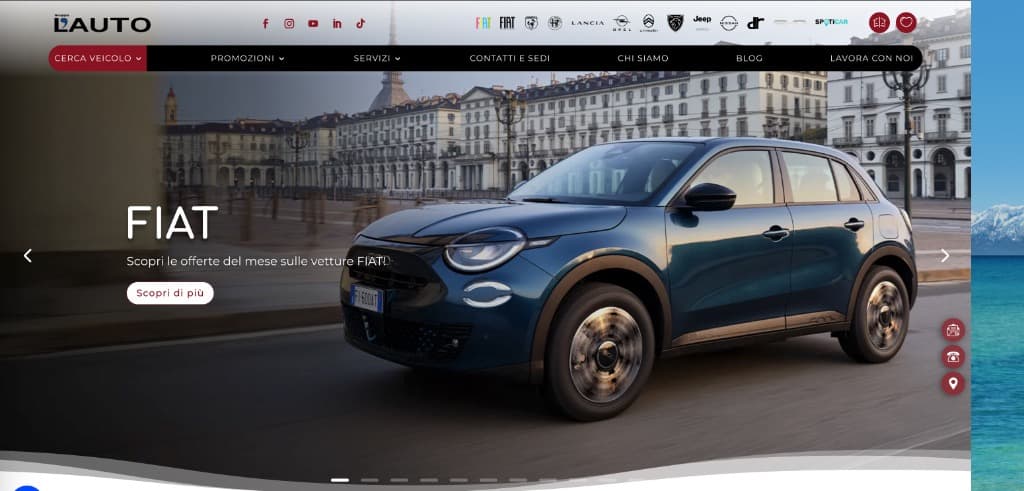
Task: Open Lavora Con Noi page
Action: coord(871,58)
